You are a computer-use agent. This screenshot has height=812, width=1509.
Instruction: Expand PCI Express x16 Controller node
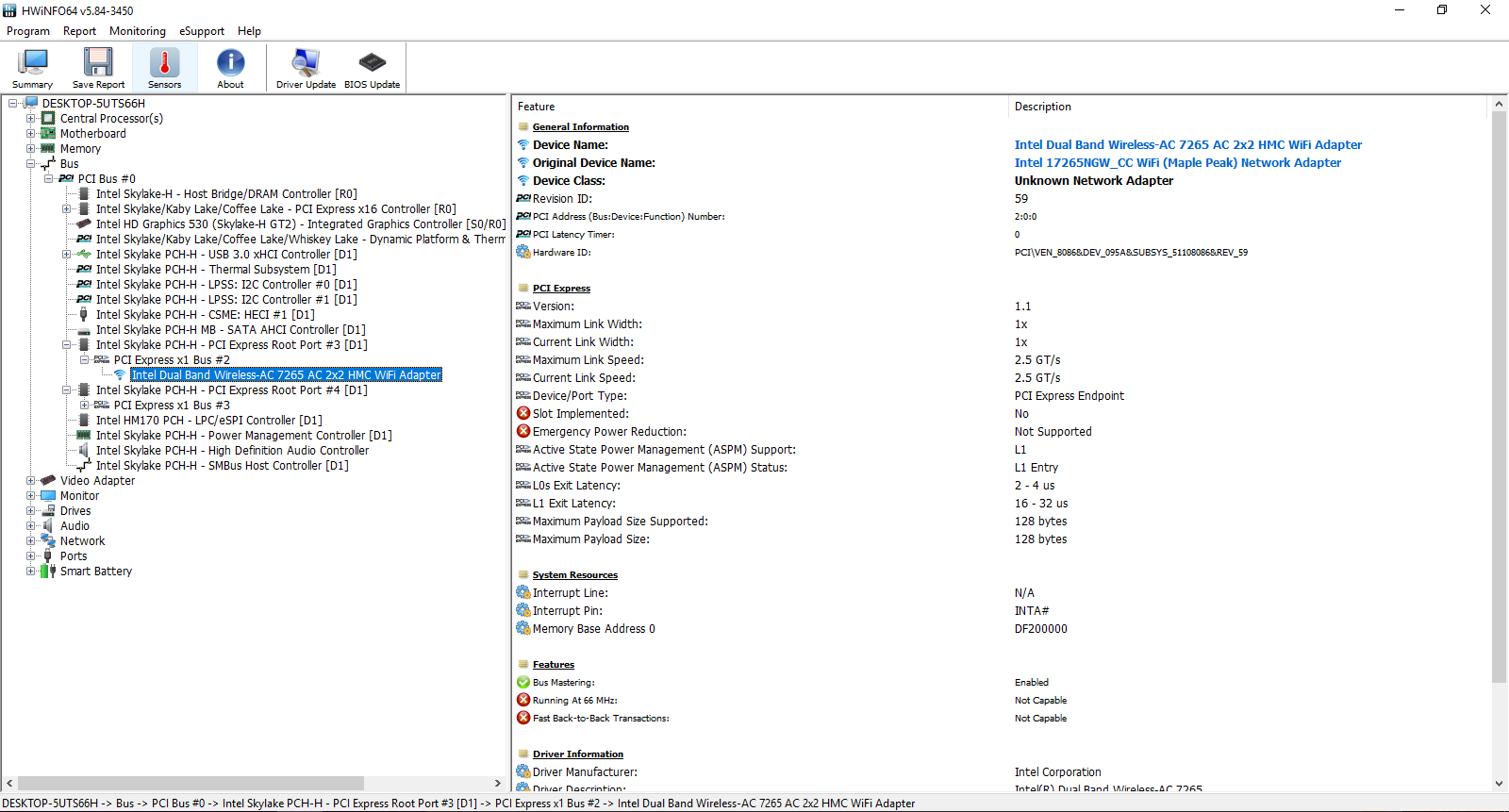66,208
